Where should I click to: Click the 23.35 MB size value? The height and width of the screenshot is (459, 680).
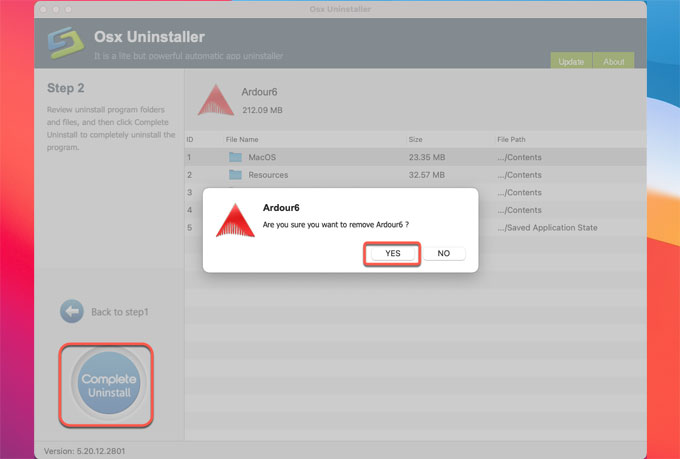pyautogui.click(x=427, y=157)
